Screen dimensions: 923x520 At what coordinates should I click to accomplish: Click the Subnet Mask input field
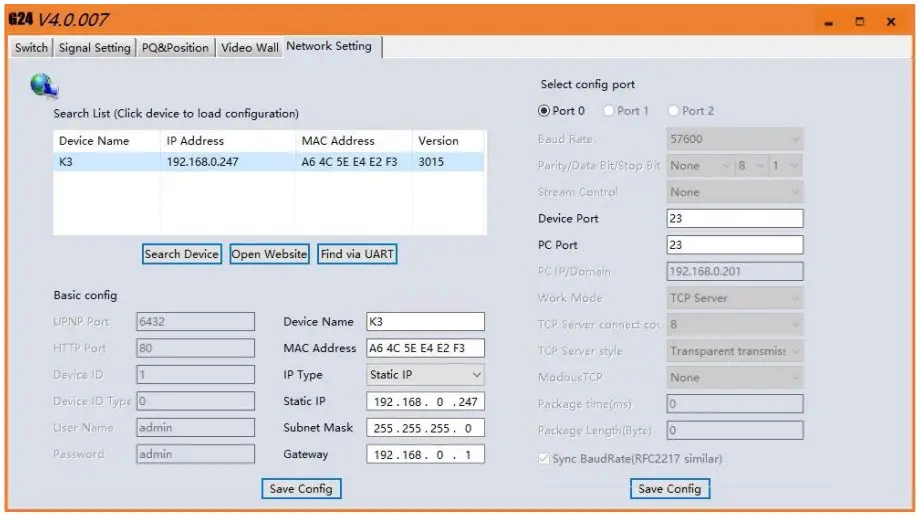pyautogui.click(x=426, y=428)
